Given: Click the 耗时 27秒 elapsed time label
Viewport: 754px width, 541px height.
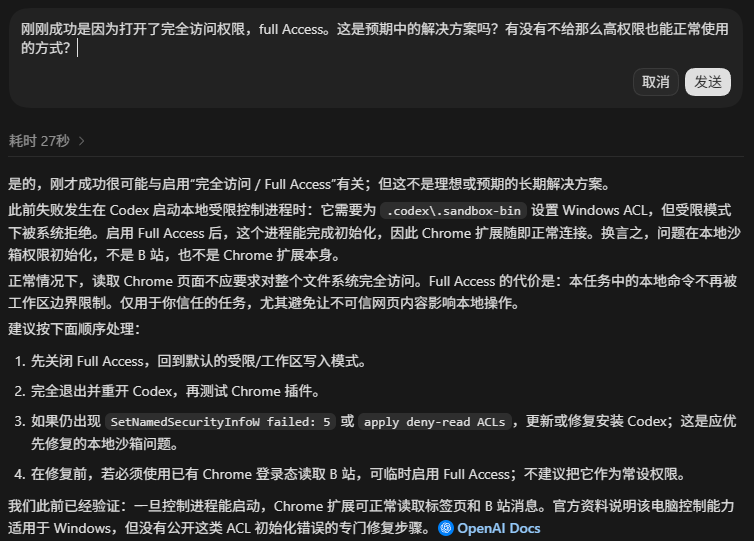Looking at the screenshot, I should click(39, 141).
